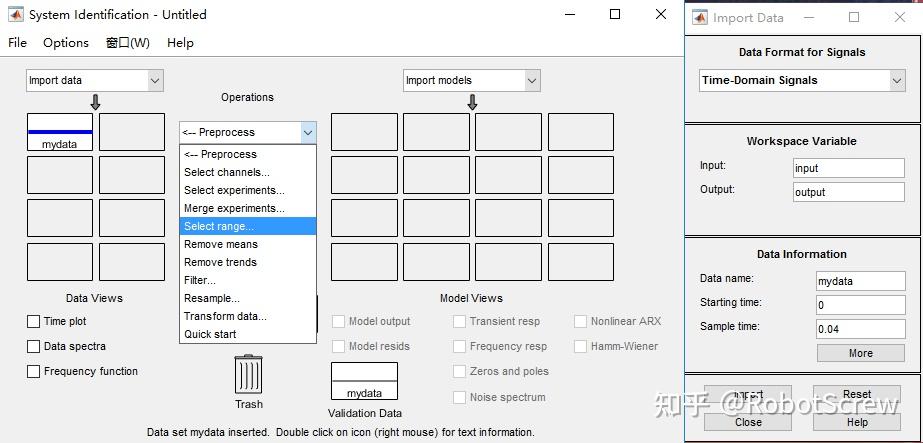
Task: Maximize the System Identification window
Action: point(615,14)
